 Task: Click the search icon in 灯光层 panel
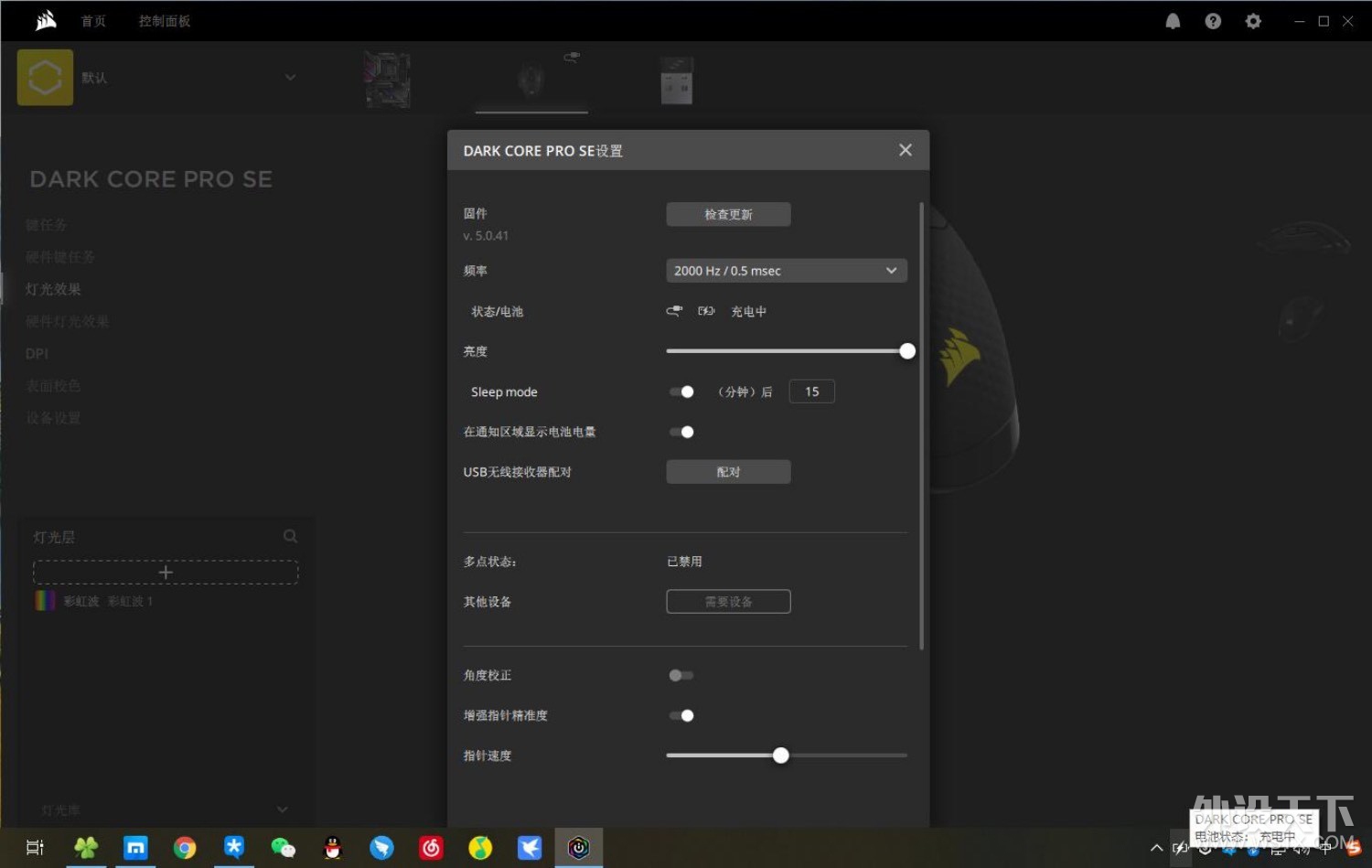click(x=290, y=536)
